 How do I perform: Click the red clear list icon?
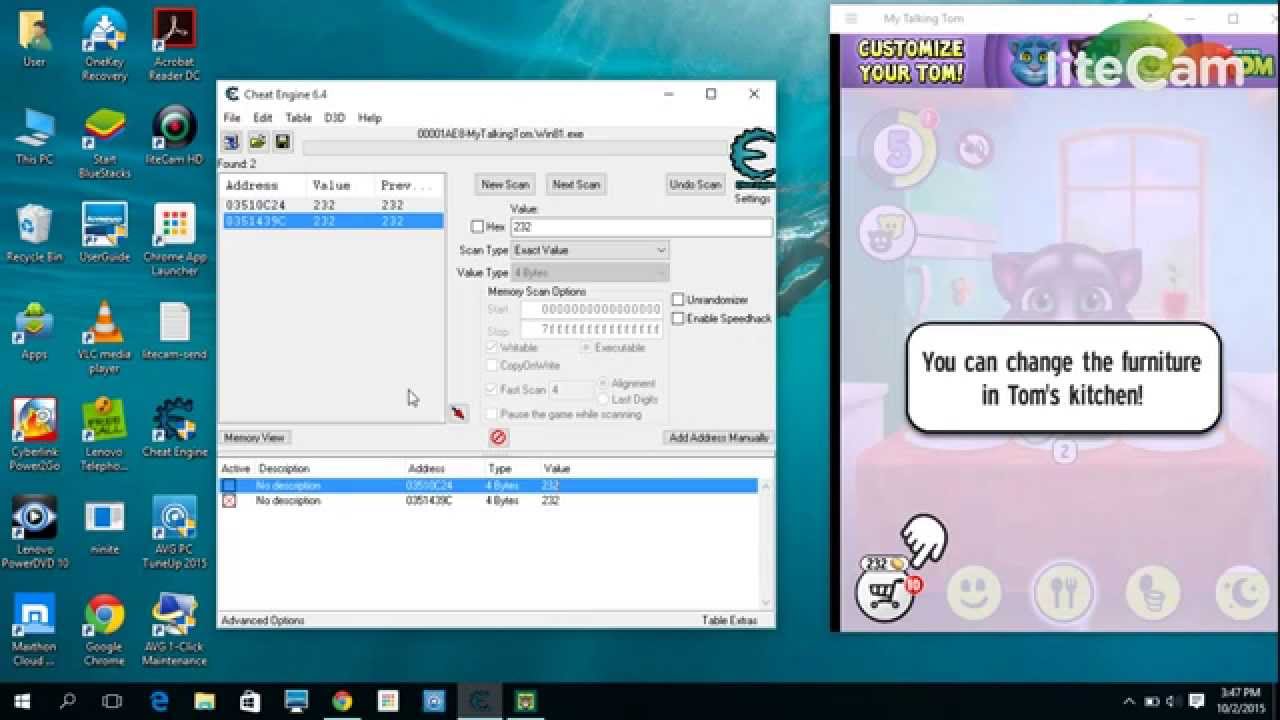498,437
